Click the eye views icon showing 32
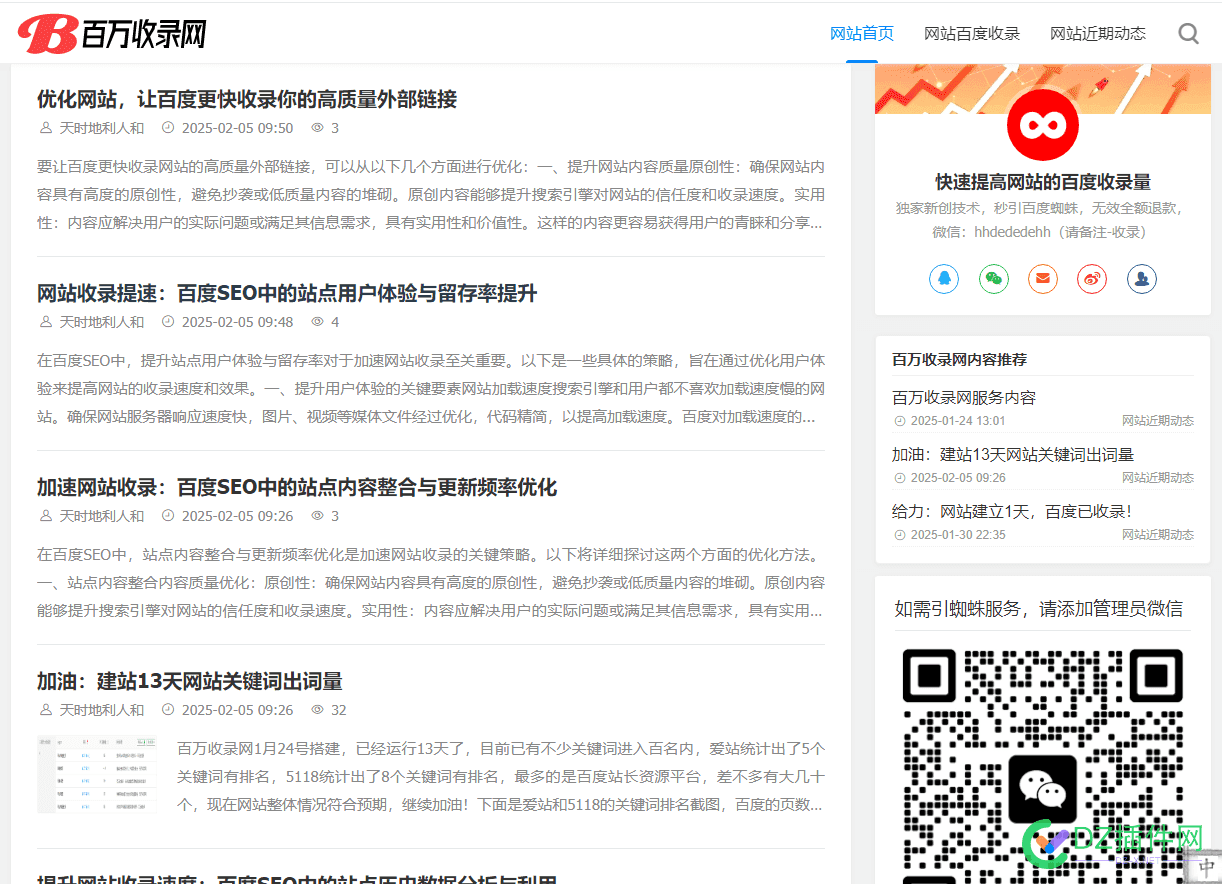This screenshot has width=1222, height=884. [x=318, y=710]
